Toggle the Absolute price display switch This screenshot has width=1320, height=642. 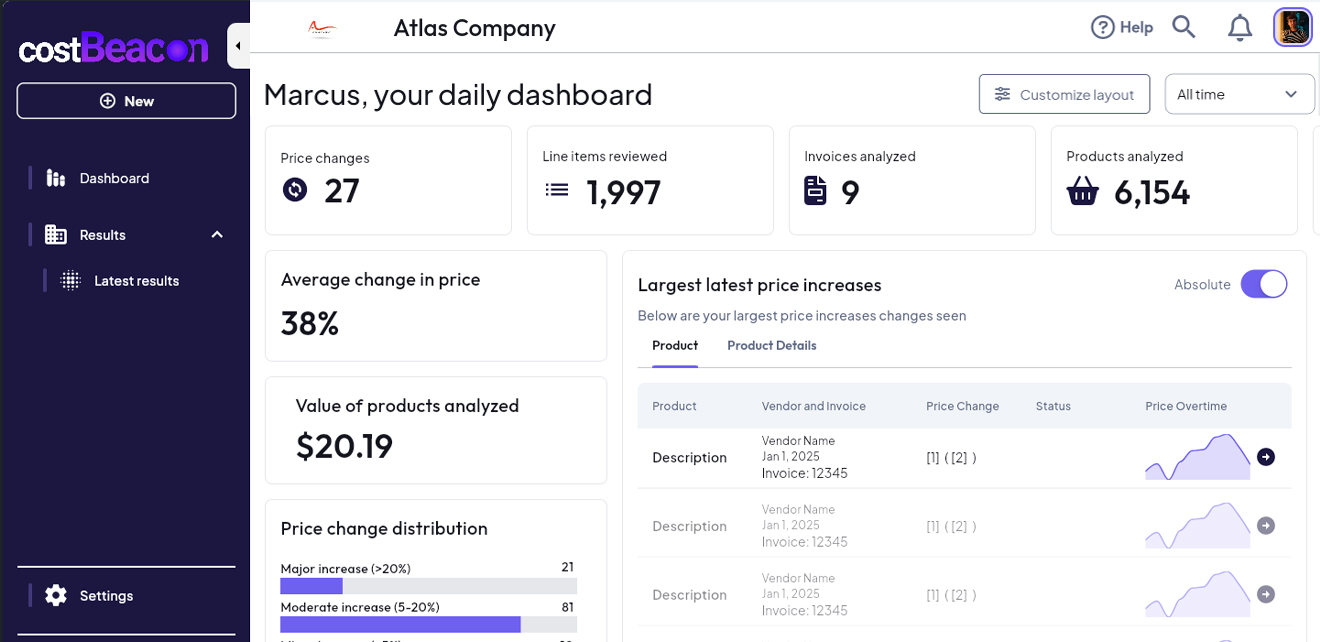click(x=1264, y=284)
